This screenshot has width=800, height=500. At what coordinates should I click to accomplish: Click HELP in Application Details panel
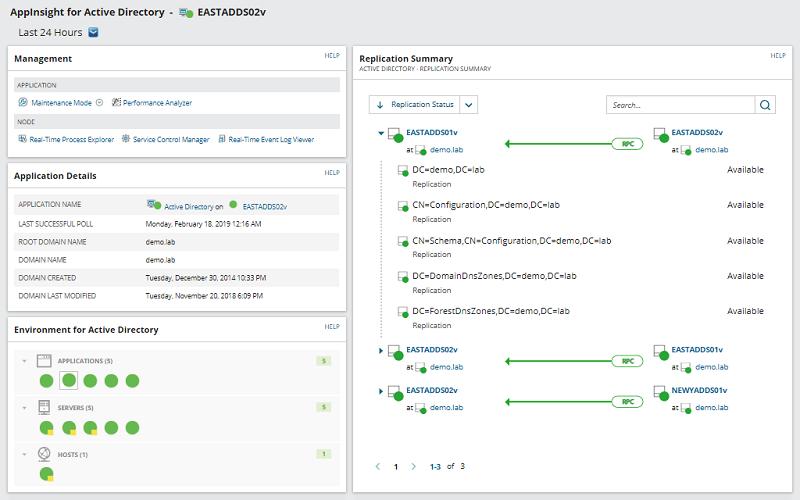coord(332,172)
